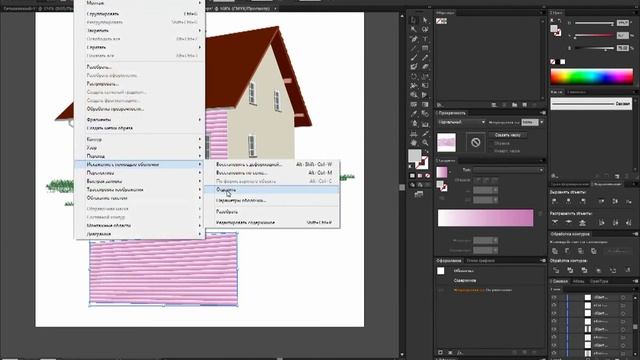The image size is (640, 360).
Task: Click the color spectrum bar in Color panel
Action: pos(591,76)
